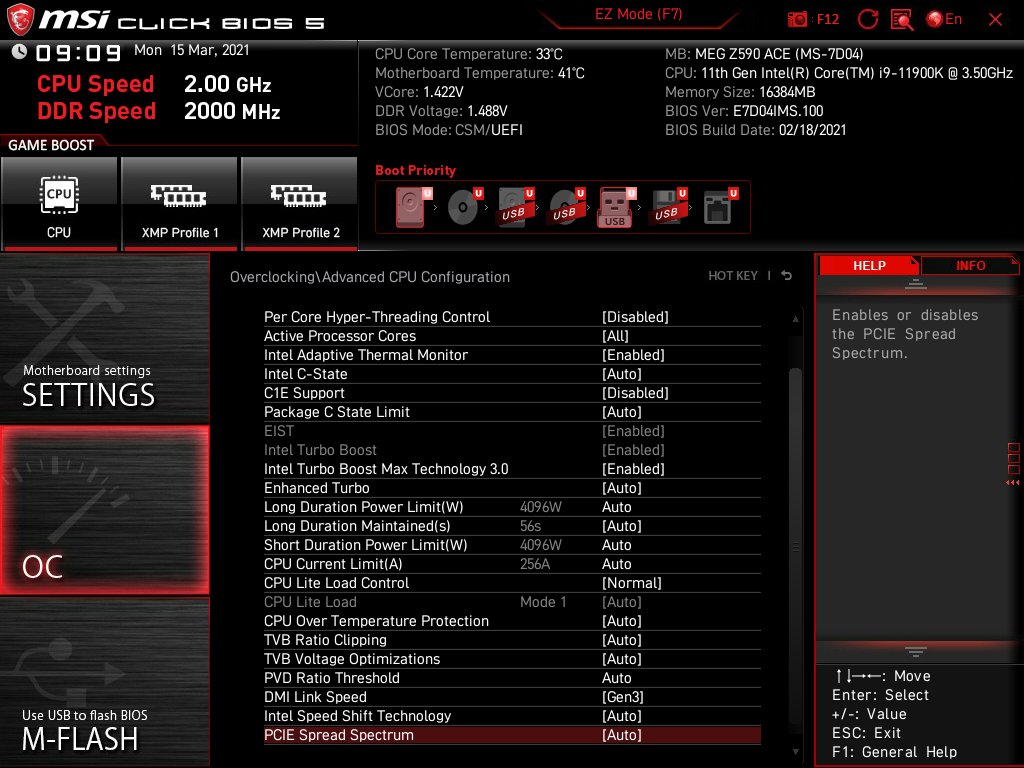Click the scroll up arrow of settings list
This screenshot has height=768, width=1024.
click(x=795, y=319)
